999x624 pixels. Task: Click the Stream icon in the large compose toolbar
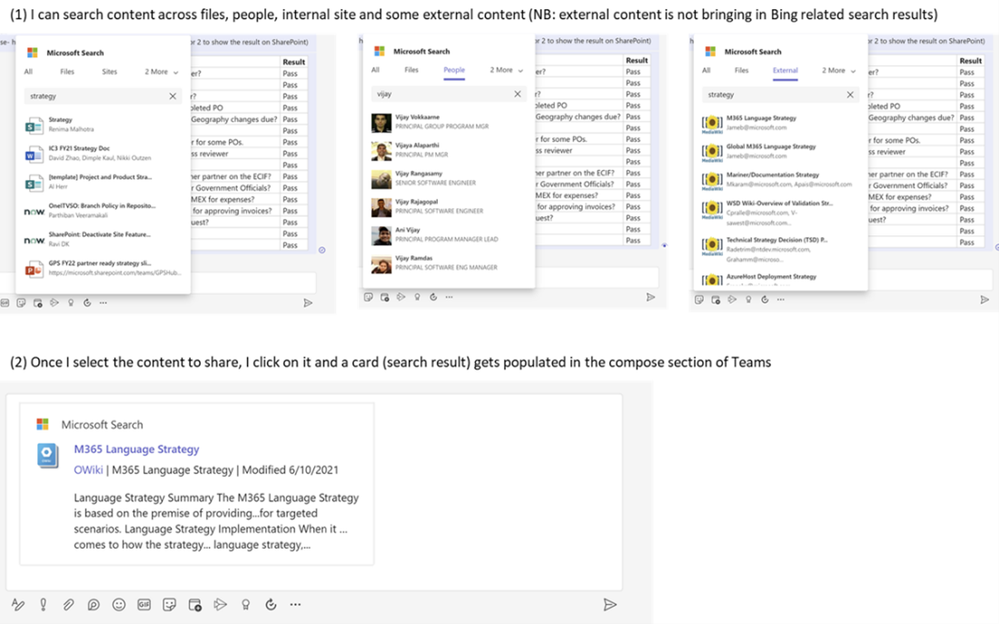[x=220, y=604]
